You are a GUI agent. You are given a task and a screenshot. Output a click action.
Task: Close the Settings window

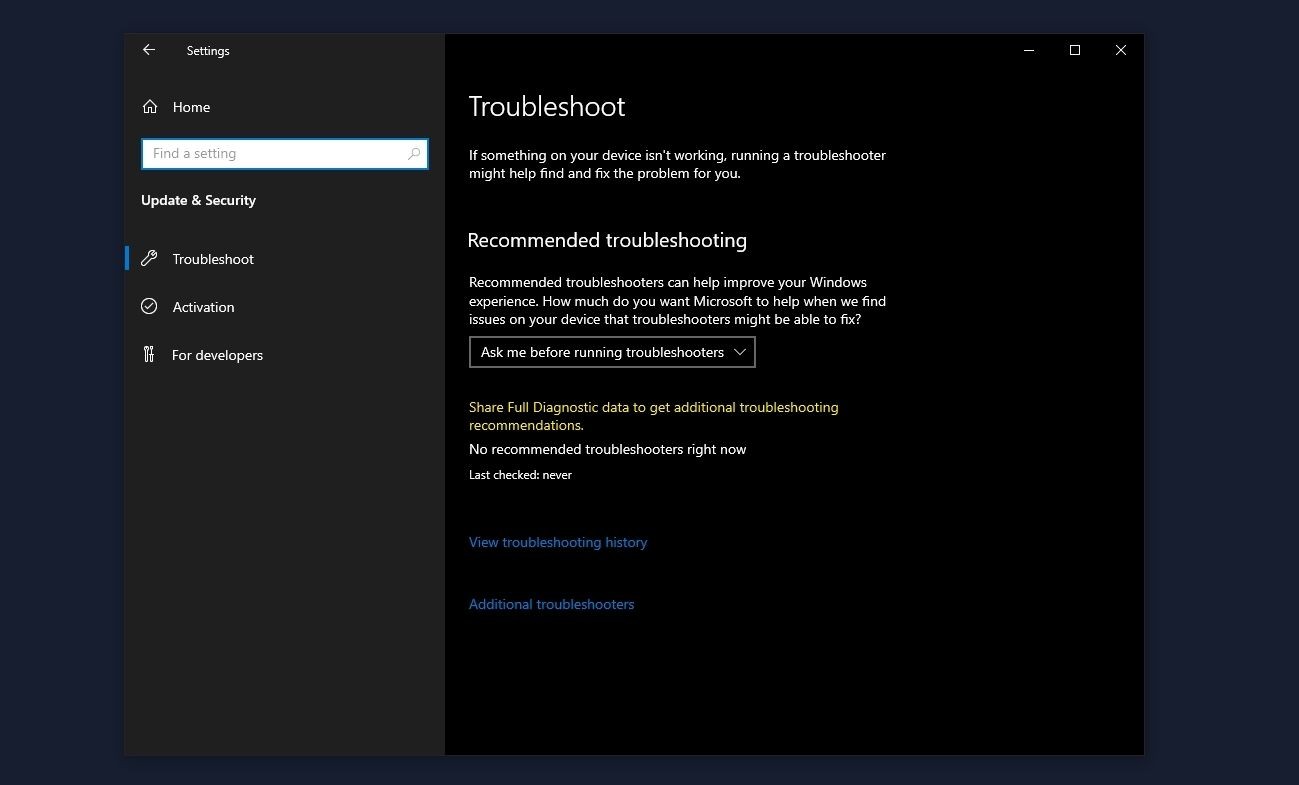[x=1121, y=50]
